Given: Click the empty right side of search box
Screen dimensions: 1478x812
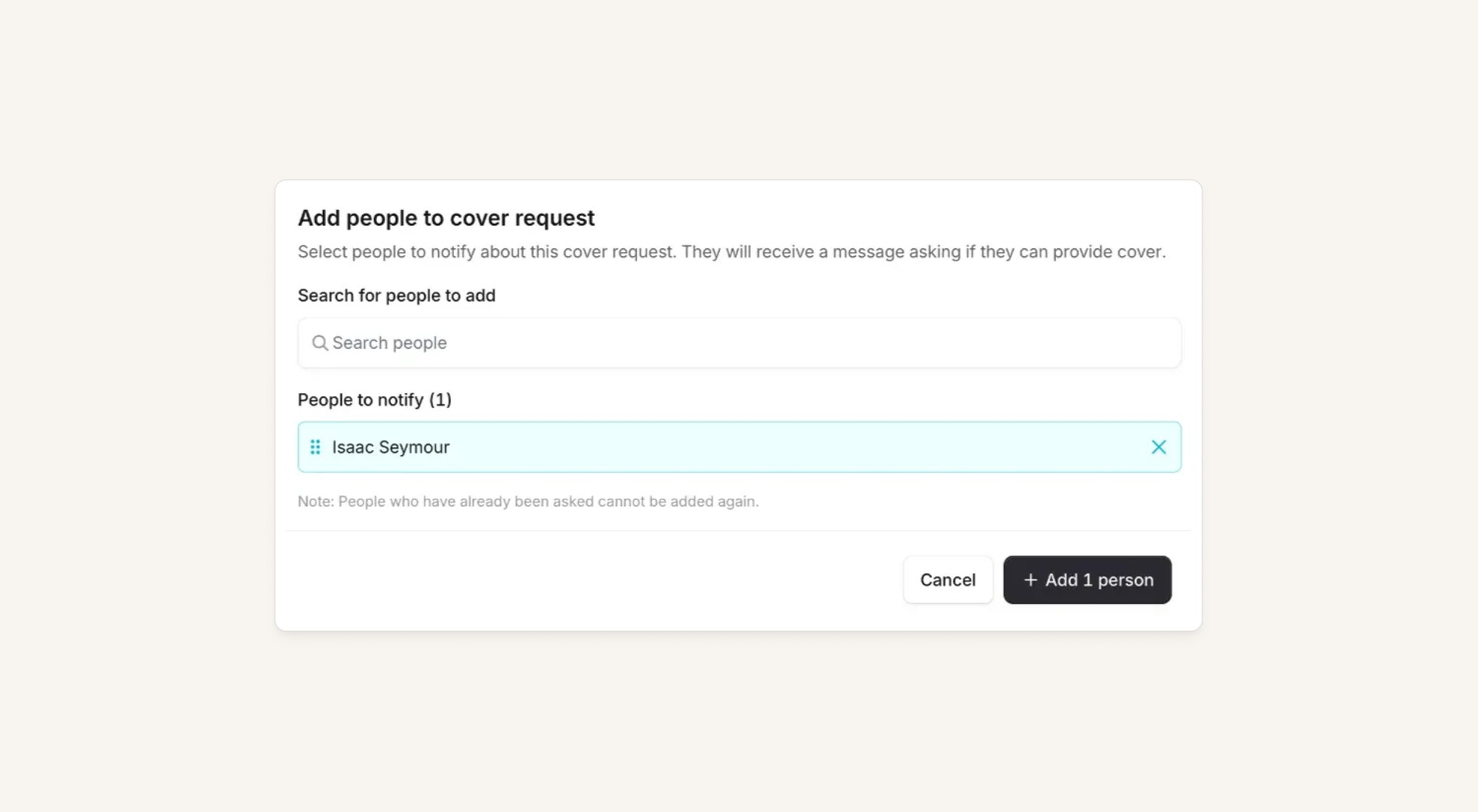Looking at the screenshot, I should coord(961,343).
